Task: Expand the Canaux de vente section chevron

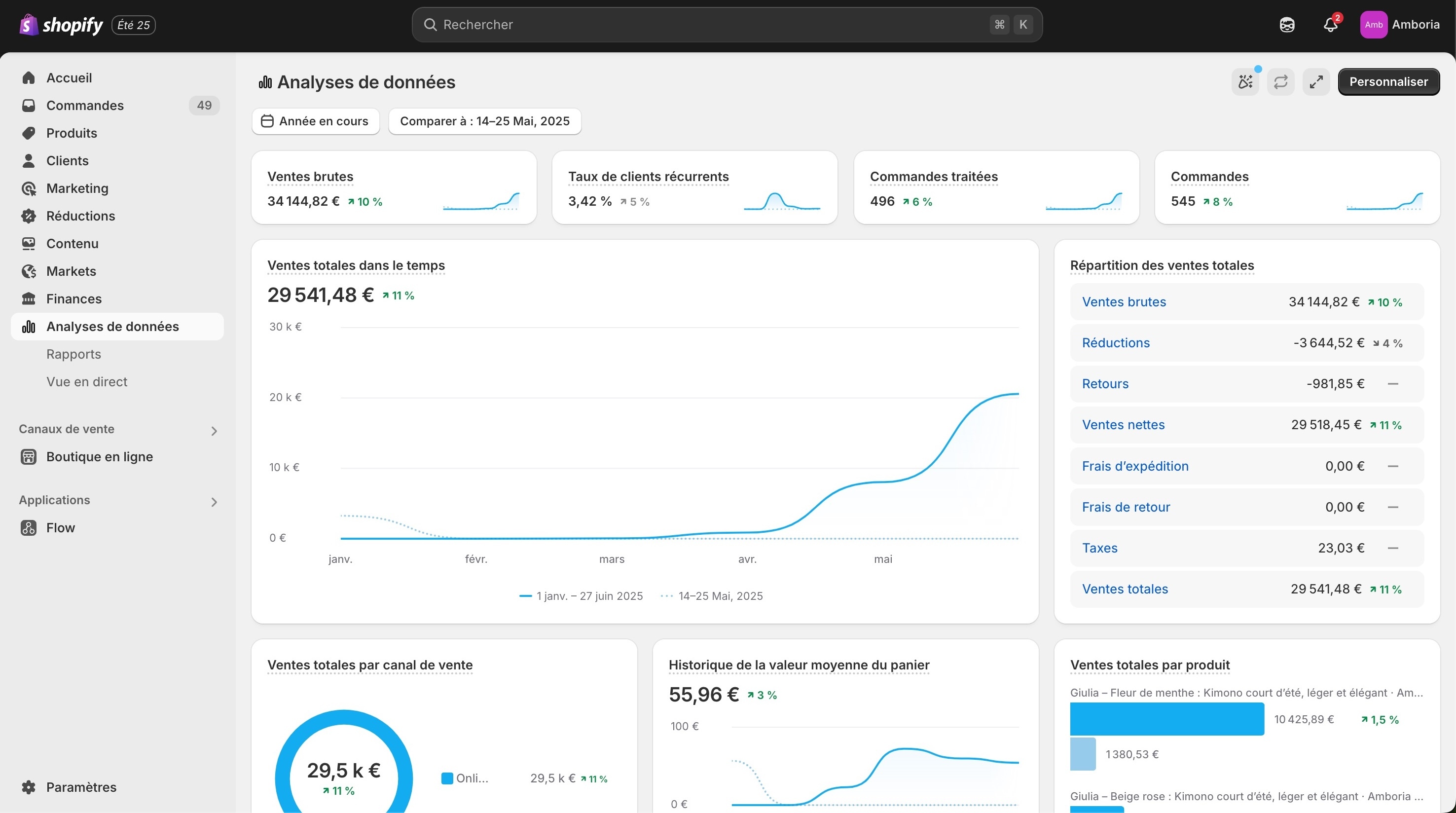Action: tap(214, 431)
